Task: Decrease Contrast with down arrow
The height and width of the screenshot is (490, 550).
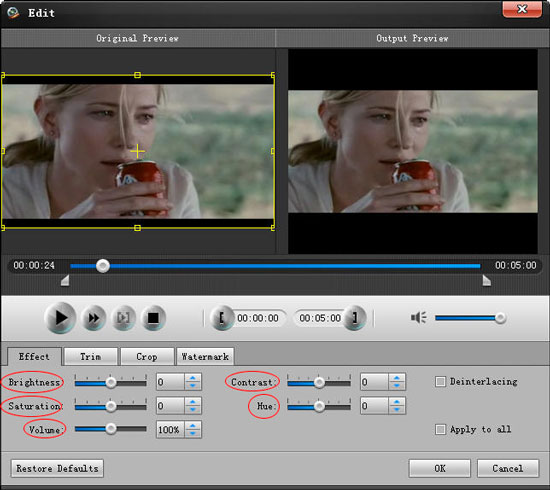Action: tap(397, 386)
